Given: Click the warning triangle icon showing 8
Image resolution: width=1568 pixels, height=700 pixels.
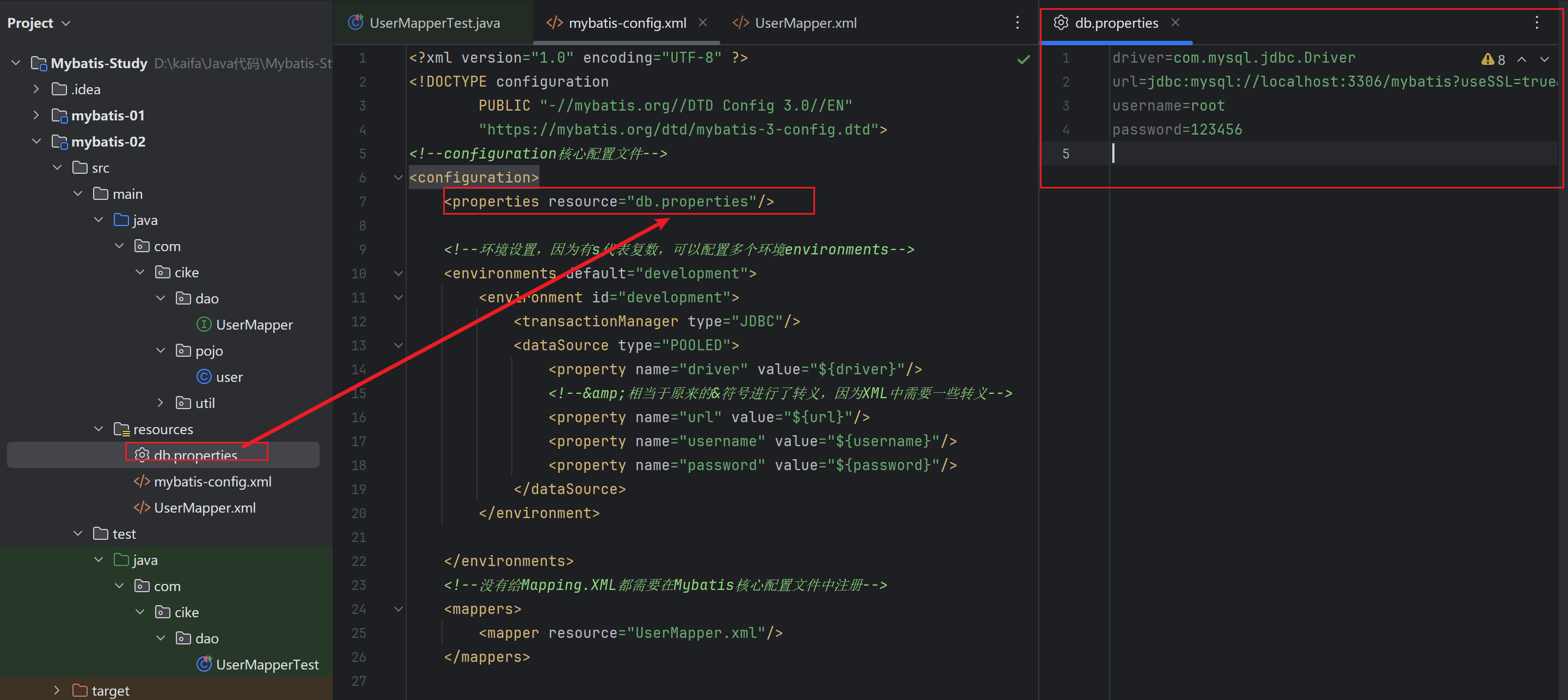Looking at the screenshot, I should 1487,60.
